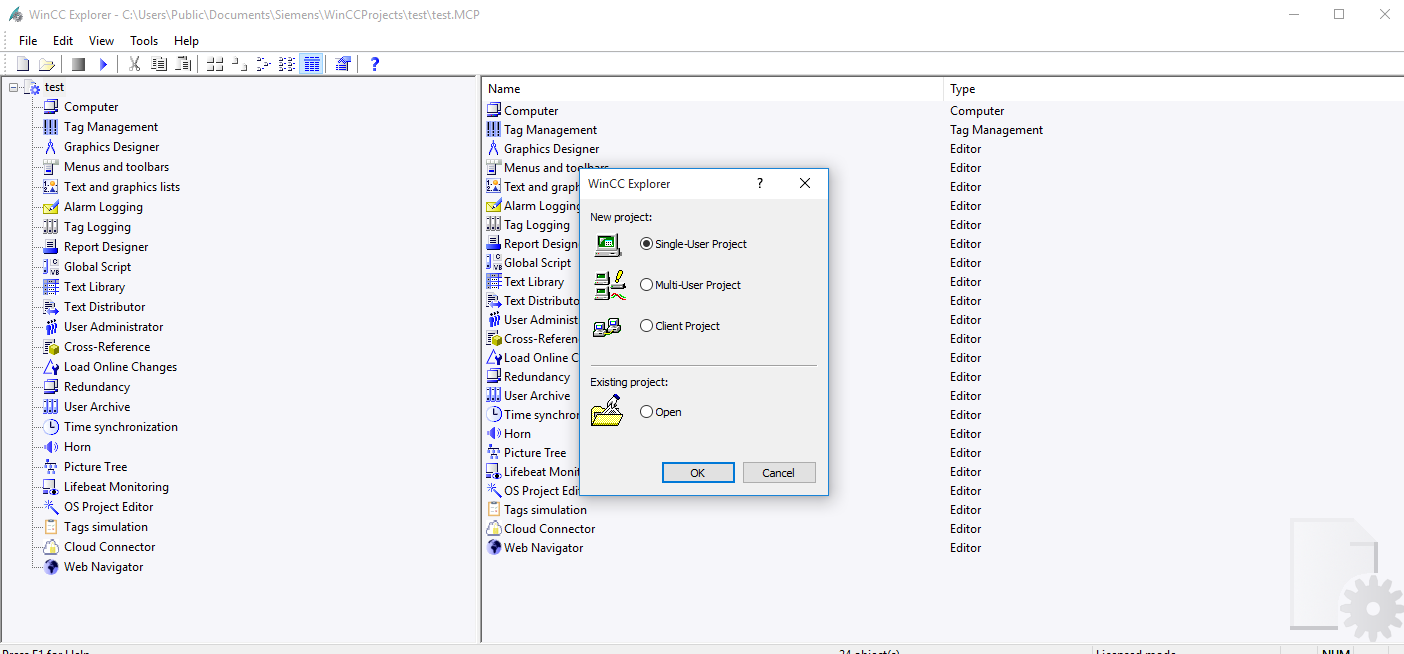
Task: Select the Client Project radio button
Action: click(647, 326)
